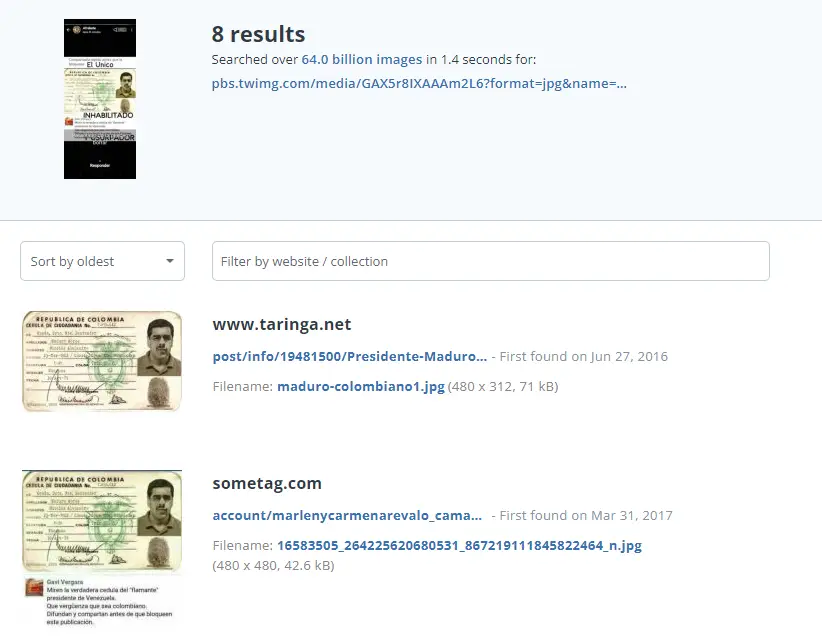Open the pbs.twimg.com source image URL
Viewport: 822px width, 637px height.
click(x=419, y=84)
